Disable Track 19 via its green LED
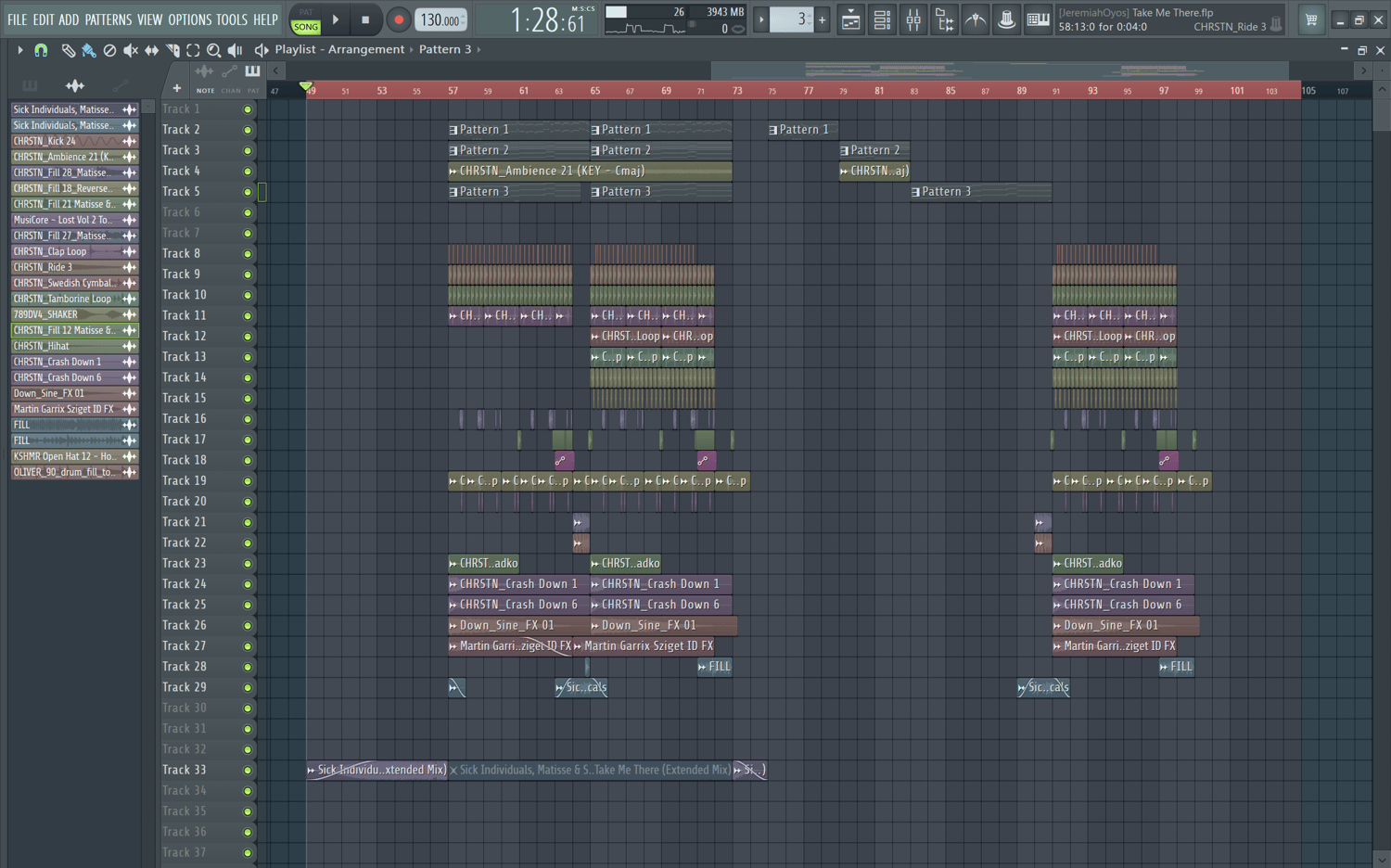 pyautogui.click(x=248, y=481)
